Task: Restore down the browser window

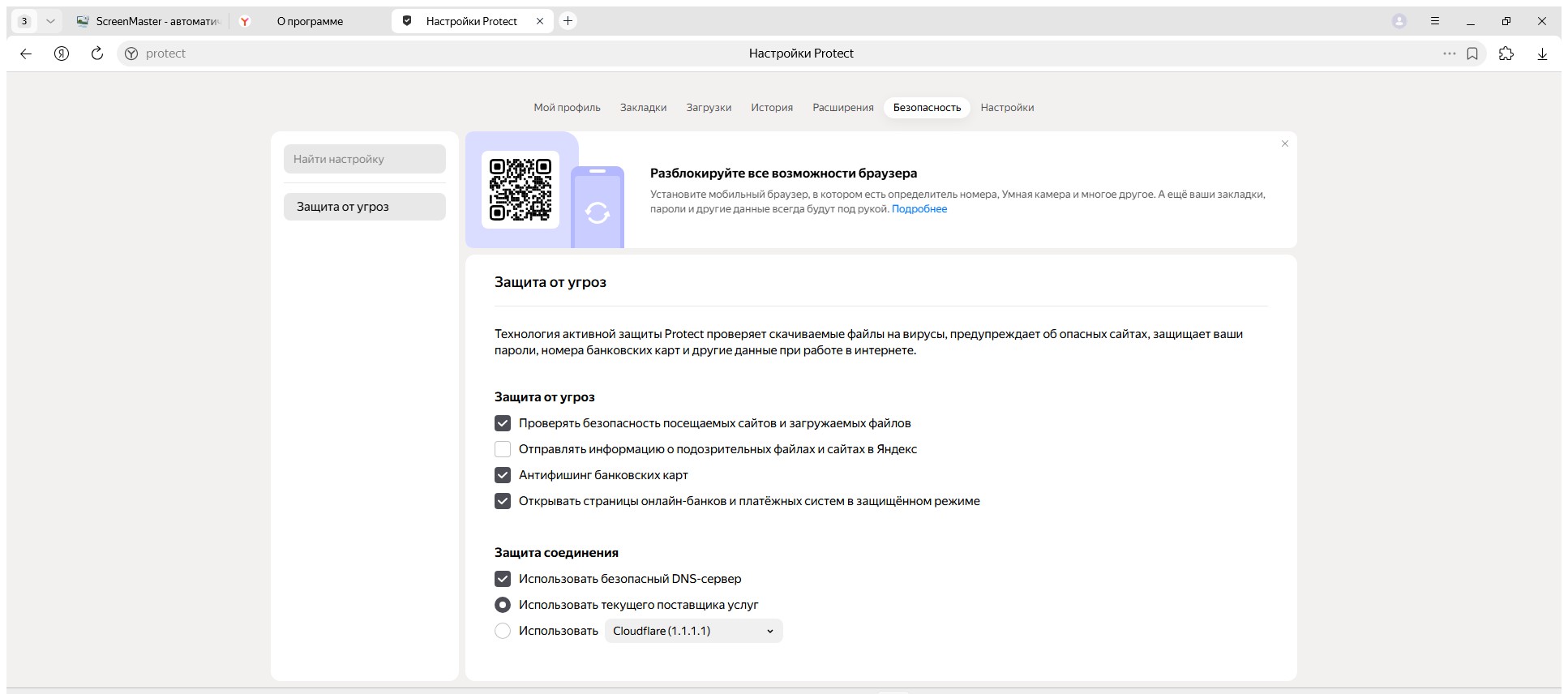Action: coord(1506,21)
